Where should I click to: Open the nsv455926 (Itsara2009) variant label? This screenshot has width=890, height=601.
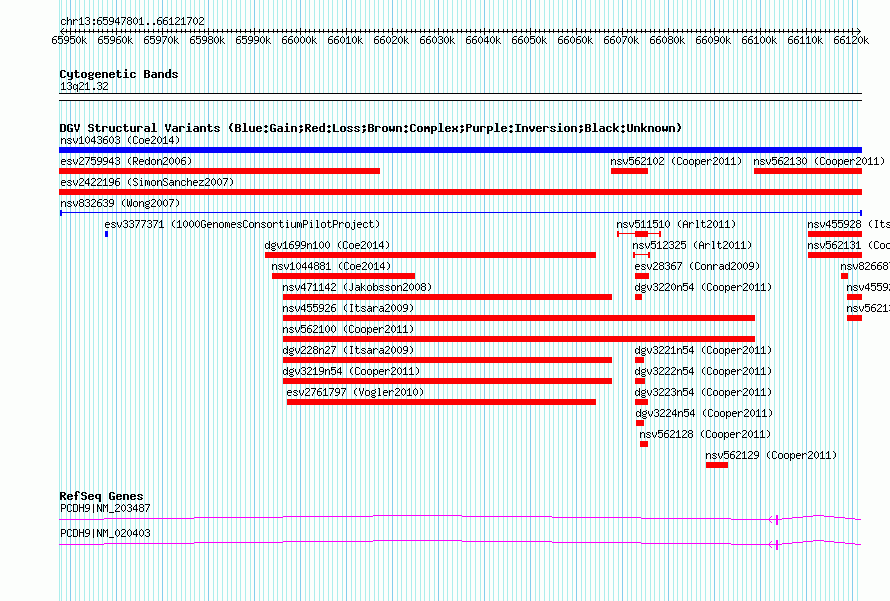348,308
